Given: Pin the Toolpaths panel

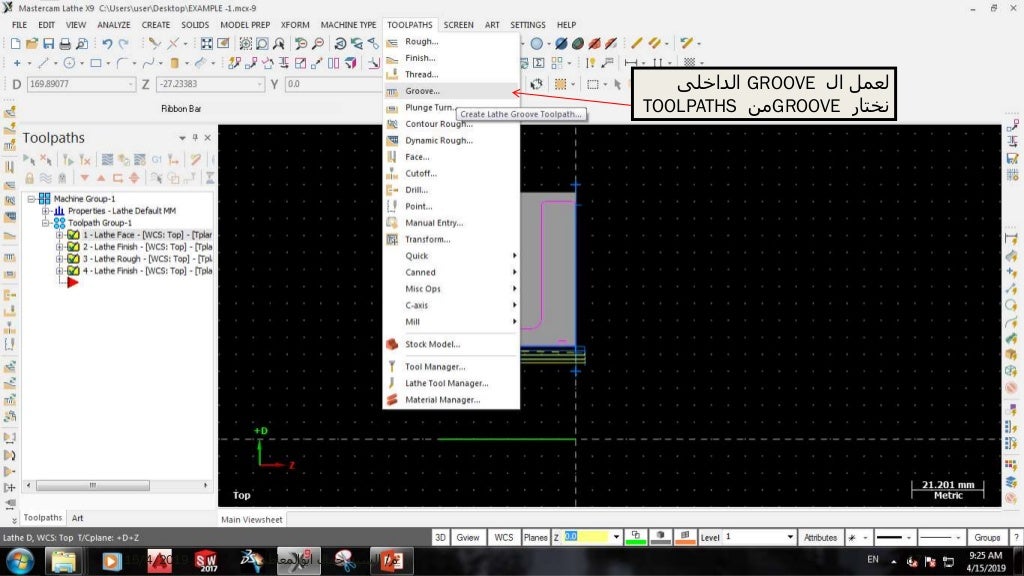Looking at the screenshot, I should 195,138.
